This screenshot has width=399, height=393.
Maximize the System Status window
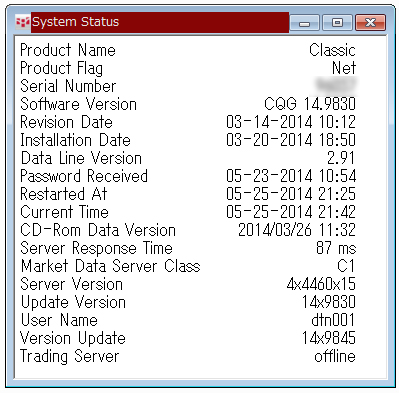pyautogui.click(x=337, y=23)
